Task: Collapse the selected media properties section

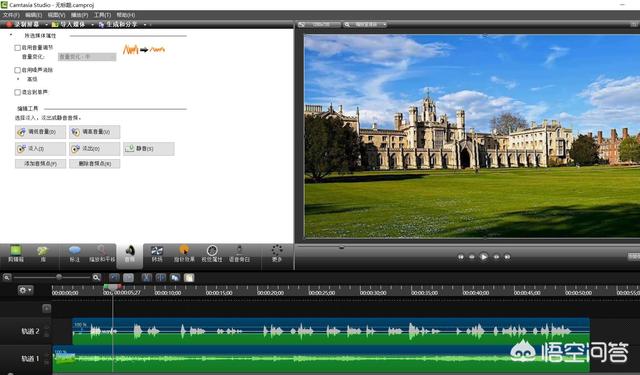Action: pyautogui.click(x=11, y=36)
